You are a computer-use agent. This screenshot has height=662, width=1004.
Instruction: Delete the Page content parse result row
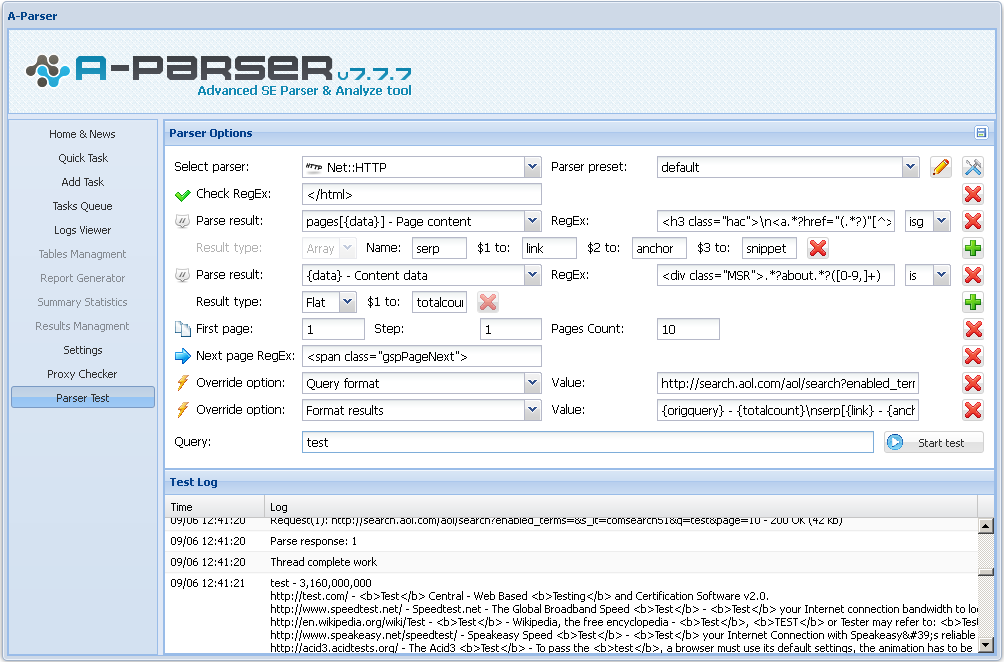[973, 221]
